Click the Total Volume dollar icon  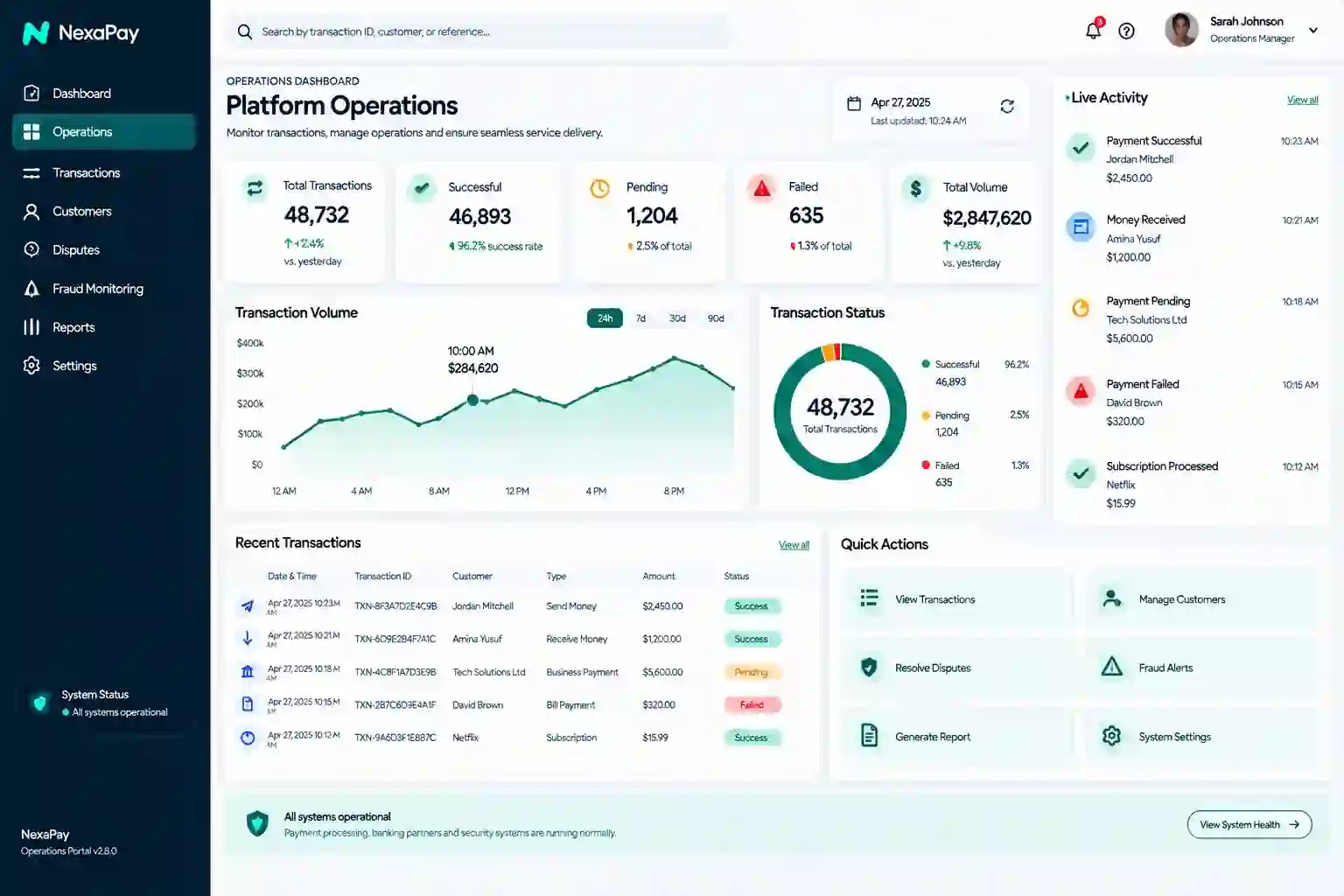tap(915, 188)
